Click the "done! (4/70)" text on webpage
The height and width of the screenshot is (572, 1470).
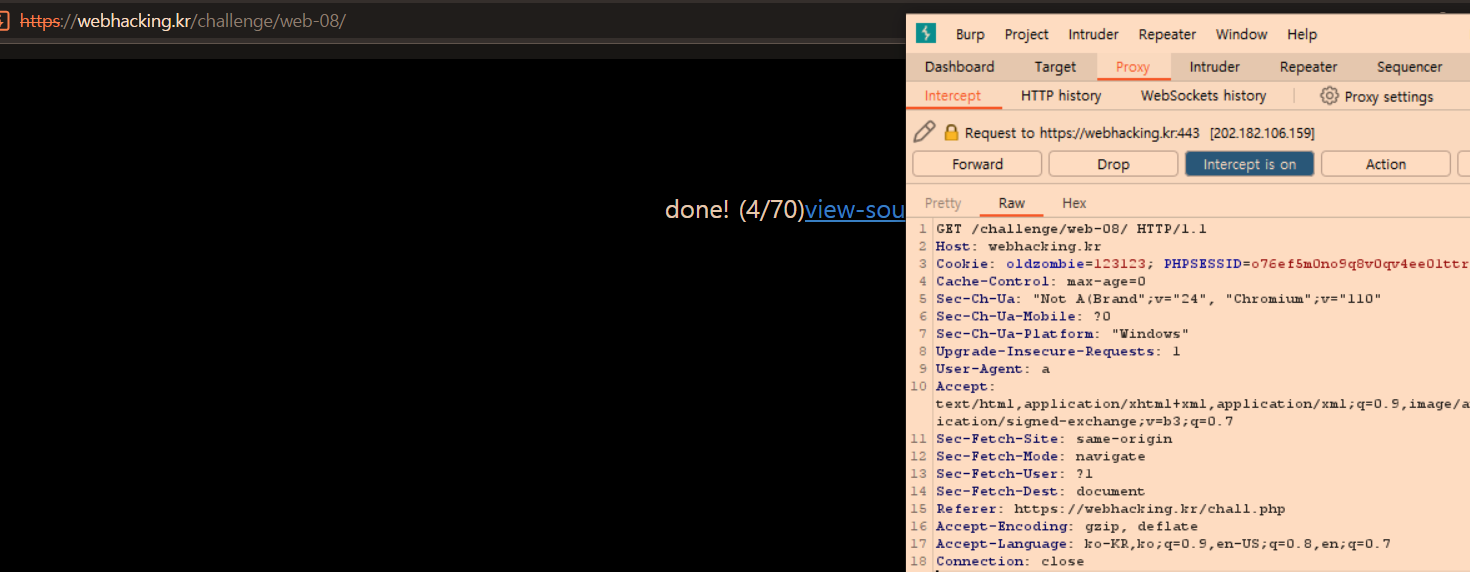(735, 209)
